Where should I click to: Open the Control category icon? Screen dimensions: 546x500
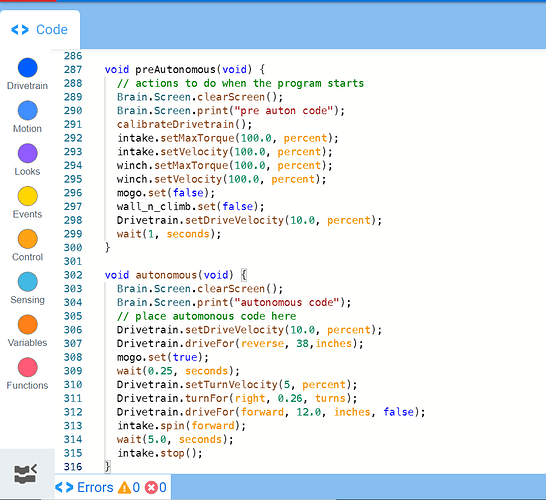tap(28, 239)
